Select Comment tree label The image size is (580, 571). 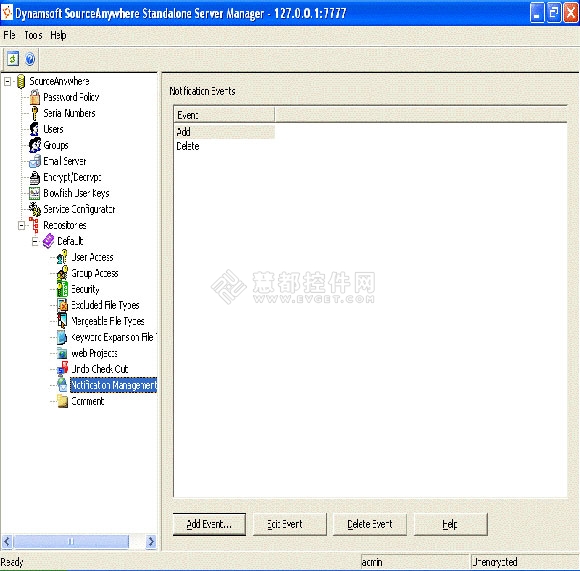click(88, 401)
